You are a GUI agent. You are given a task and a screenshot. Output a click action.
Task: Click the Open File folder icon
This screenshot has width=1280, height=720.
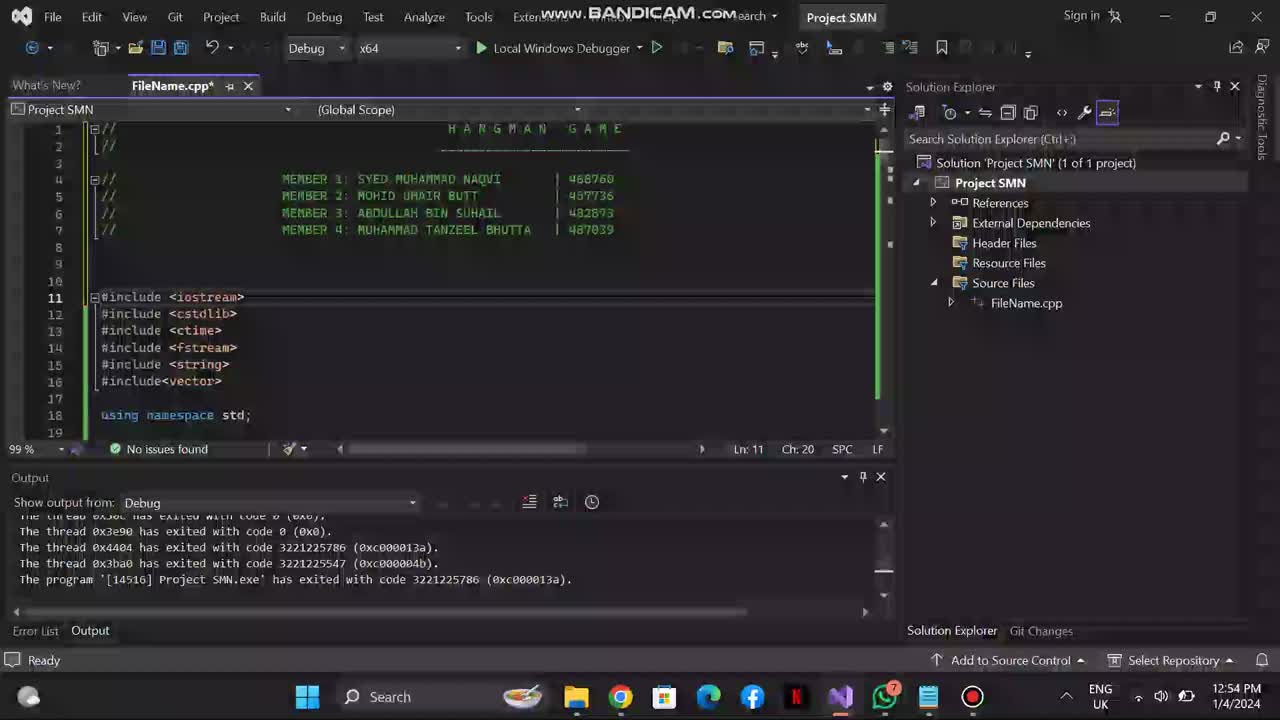pyautogui.click(x=135, y=48)
